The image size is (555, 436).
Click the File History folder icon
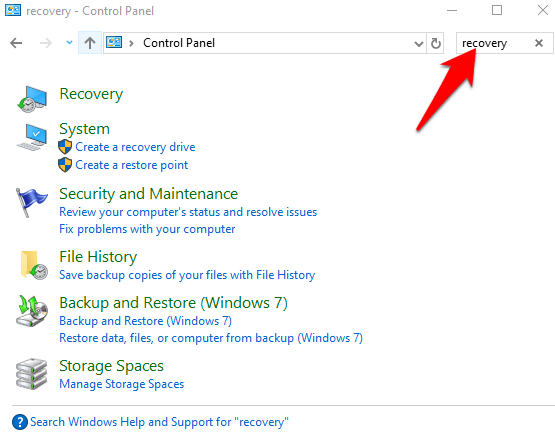(34, 265)
